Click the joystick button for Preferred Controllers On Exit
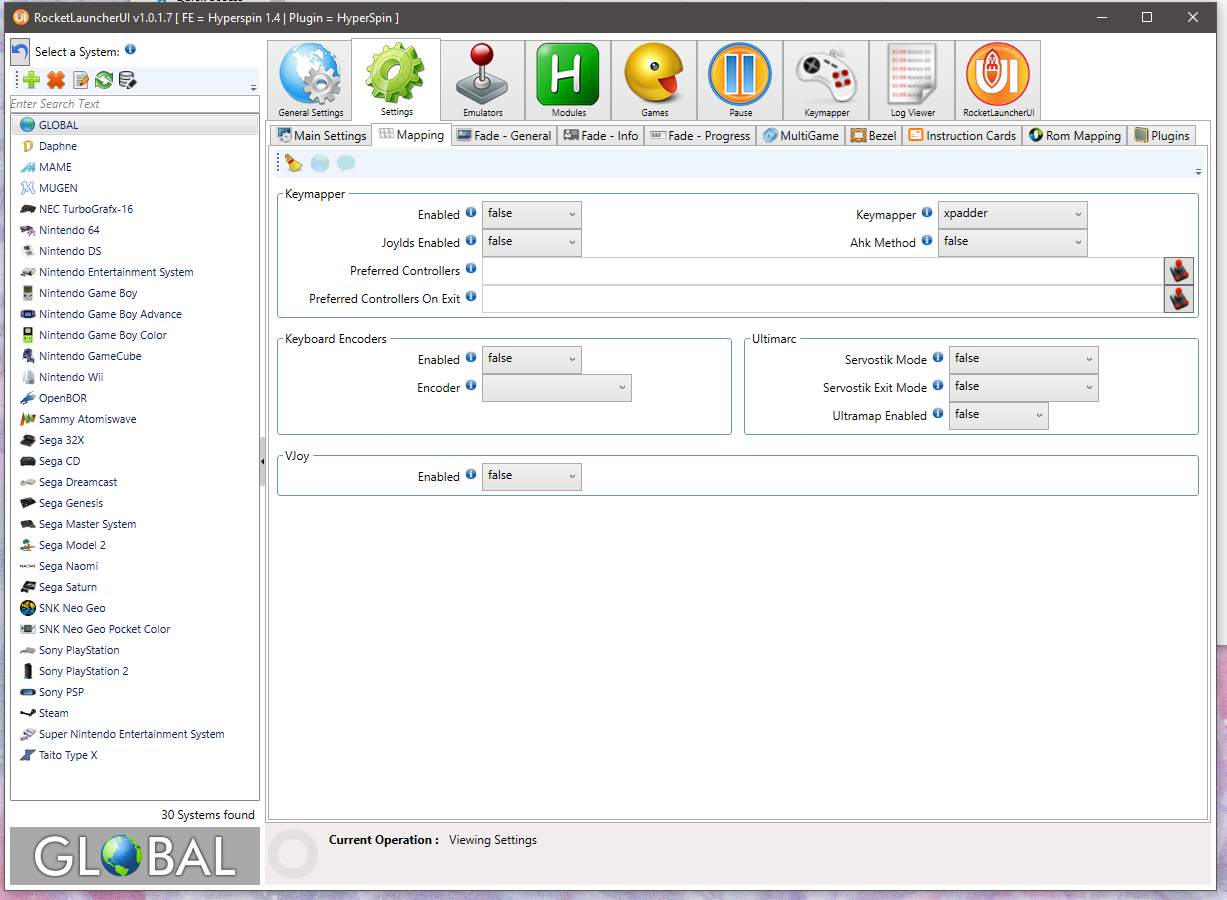Viewport: 1227px width, 900px height. click(1180, 299)
